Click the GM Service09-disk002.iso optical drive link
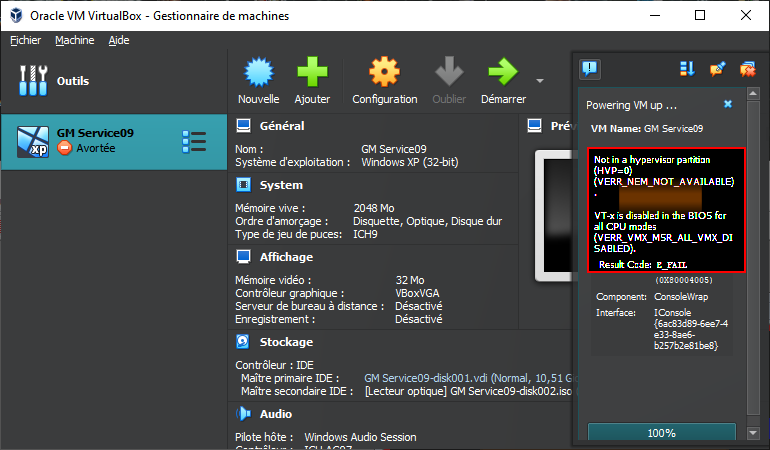The width and height of the screenshot is (770, 450). point(468,391)
